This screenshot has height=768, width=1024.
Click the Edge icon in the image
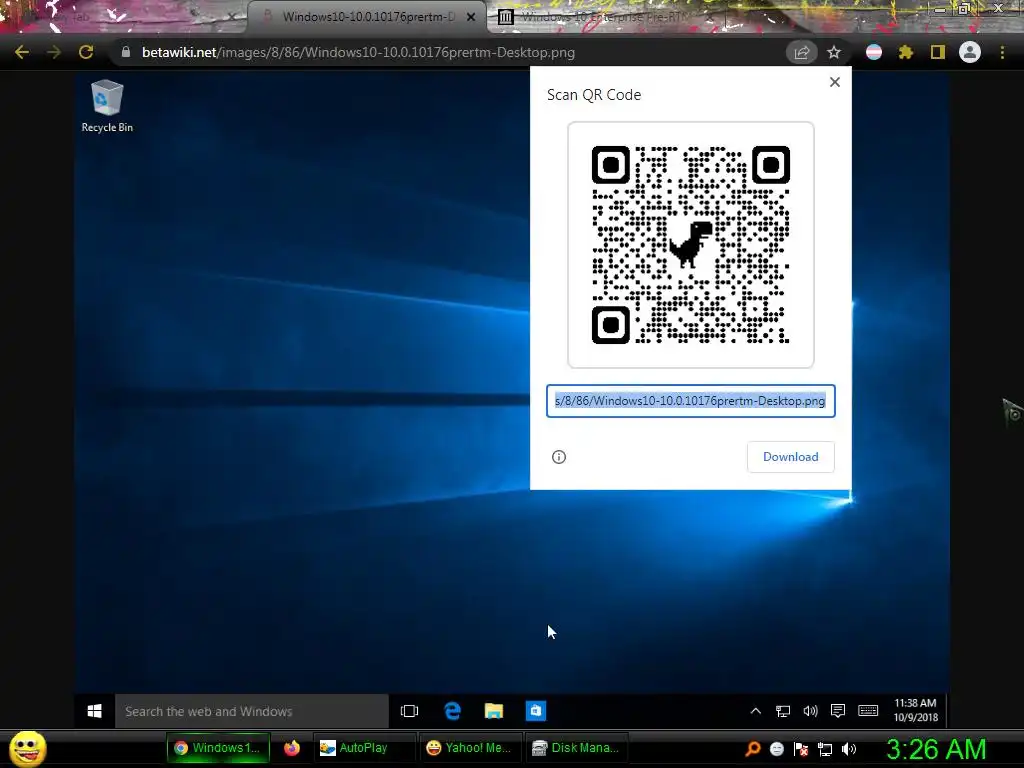point(452,711)
